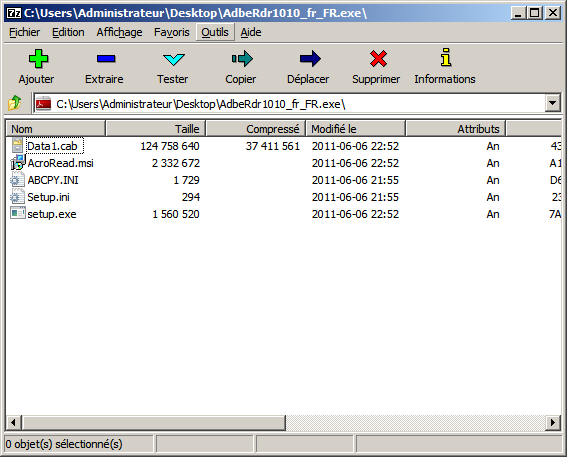
Task: Run the Tester archive check icon
Action: tap(174, 59)
